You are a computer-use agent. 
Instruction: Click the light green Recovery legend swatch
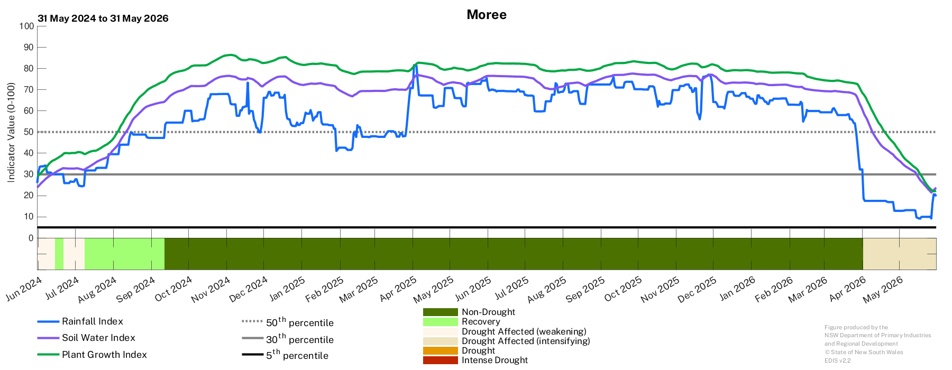click(x=440, y=321)
